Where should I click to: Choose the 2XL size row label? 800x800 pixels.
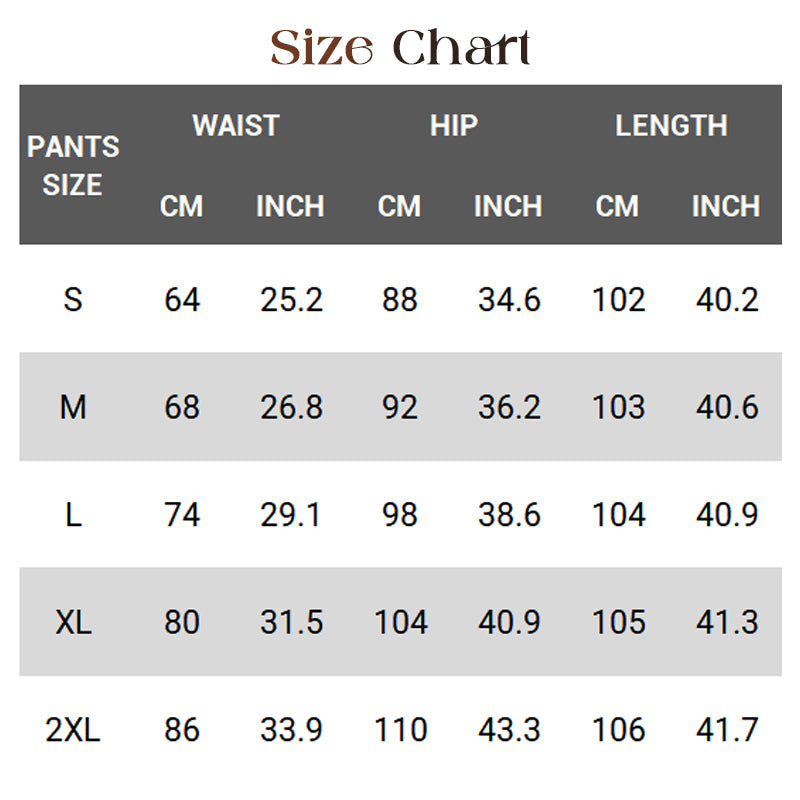coord(73,730)
